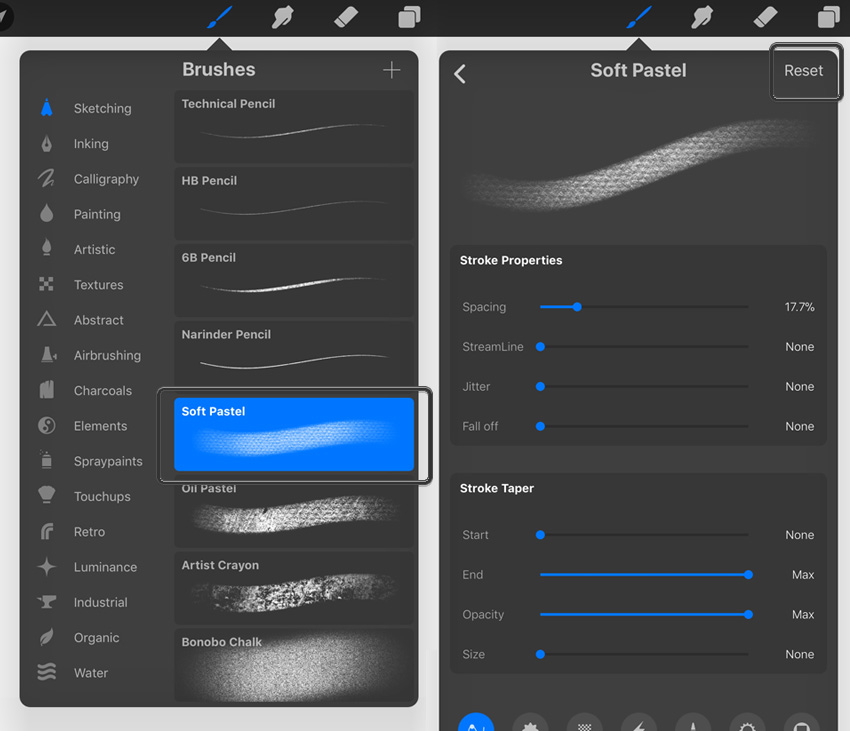Select the eraser tool above Soft Pastel settings

765,17
